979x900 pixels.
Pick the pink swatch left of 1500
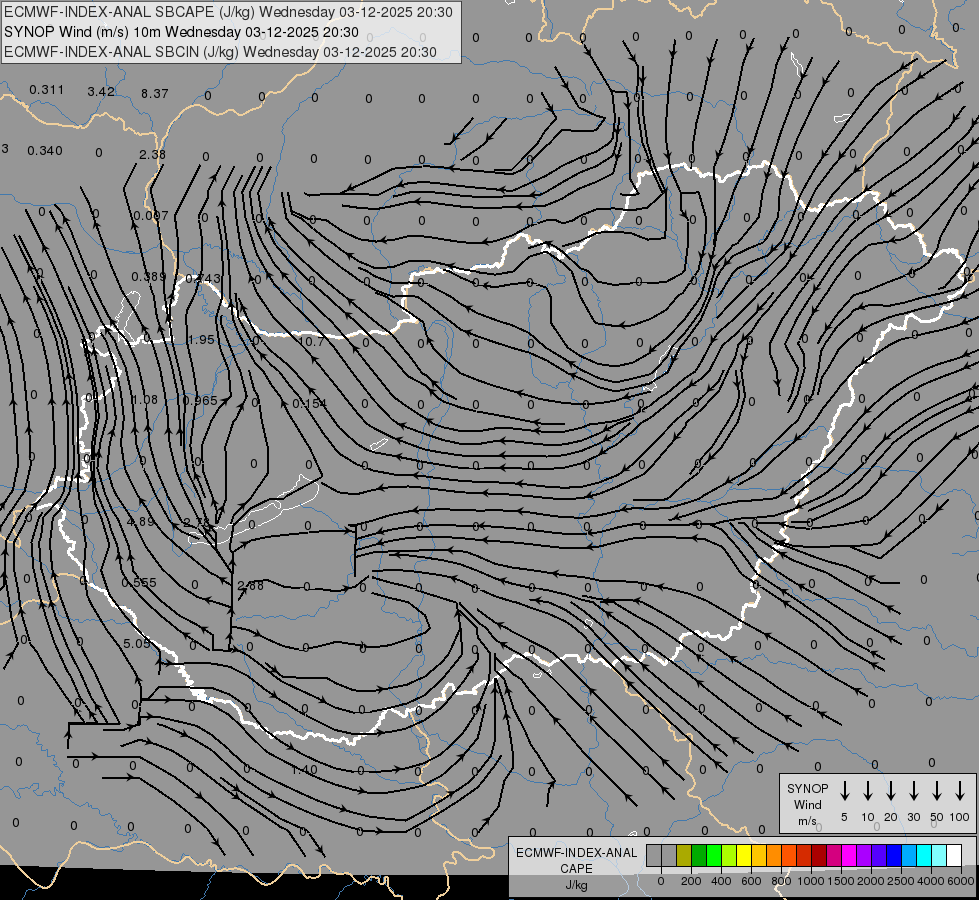pyautogui.click(x=834, y=855)
